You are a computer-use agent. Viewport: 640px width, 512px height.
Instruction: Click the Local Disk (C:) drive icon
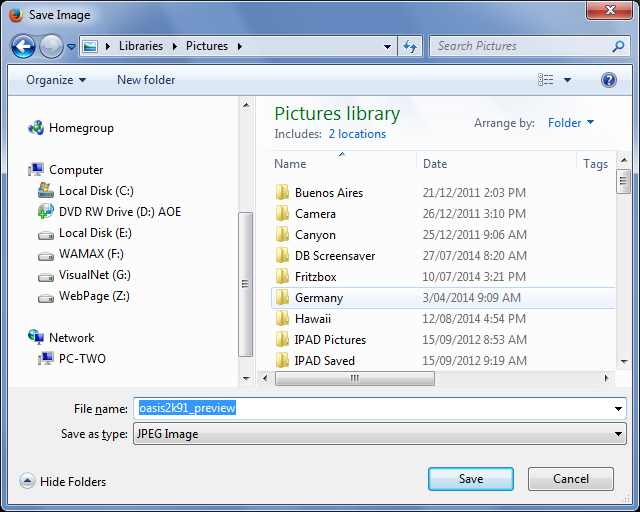46,191
